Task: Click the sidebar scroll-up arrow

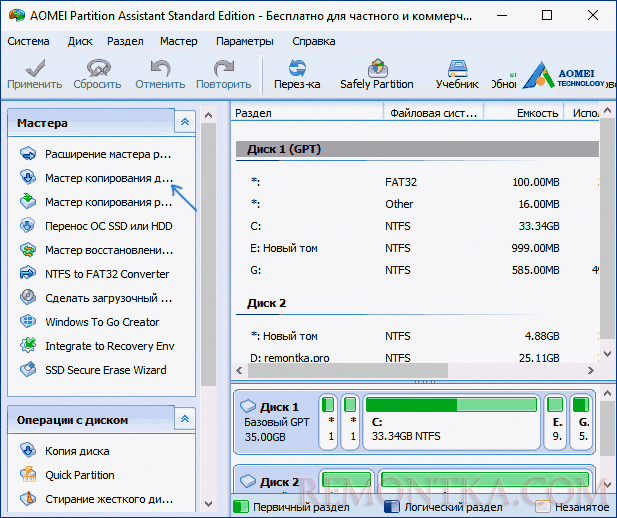Action: [209, 115]
